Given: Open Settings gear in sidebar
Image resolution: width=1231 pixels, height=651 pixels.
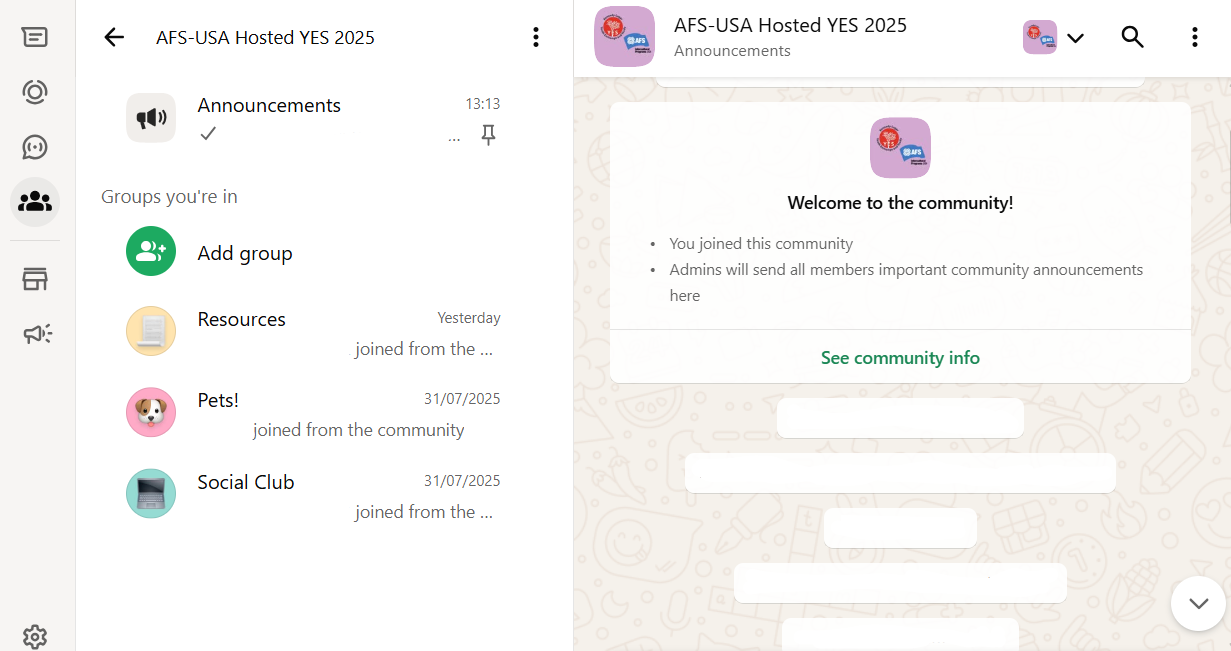Looking at the screenshot, I should pos(35,636).
